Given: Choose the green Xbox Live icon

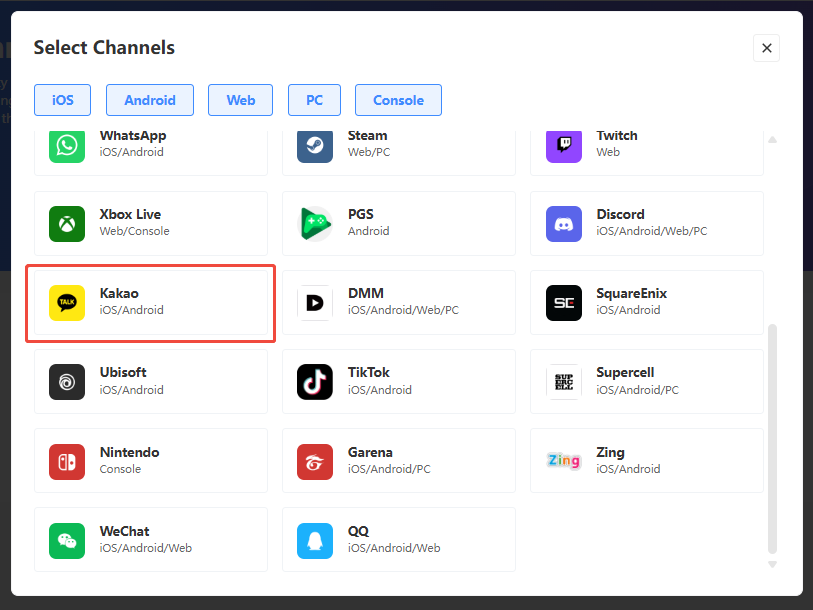Looking at the screenshot, I should point(67,223).
